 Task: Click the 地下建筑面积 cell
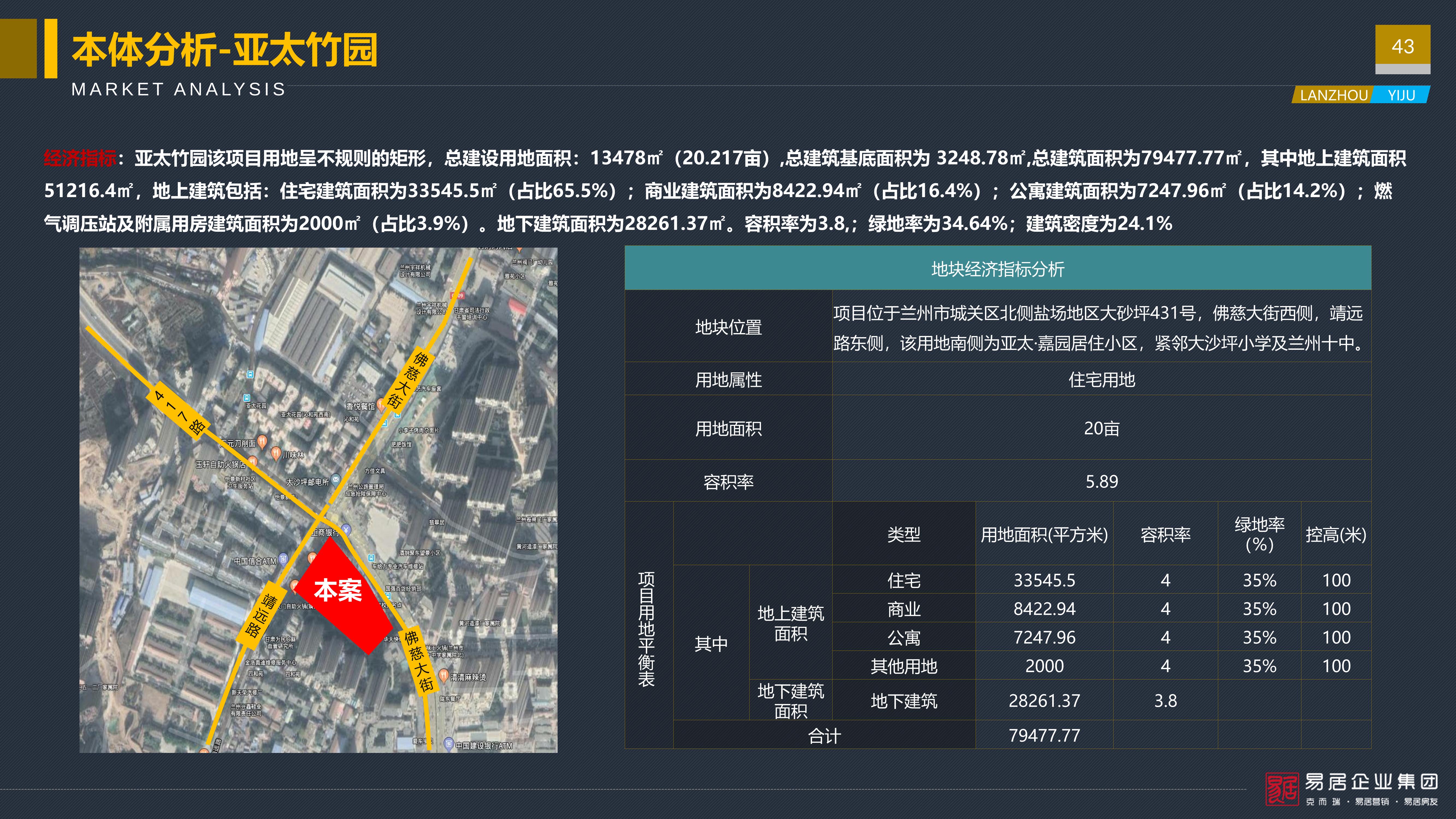(x=791, y=700)
